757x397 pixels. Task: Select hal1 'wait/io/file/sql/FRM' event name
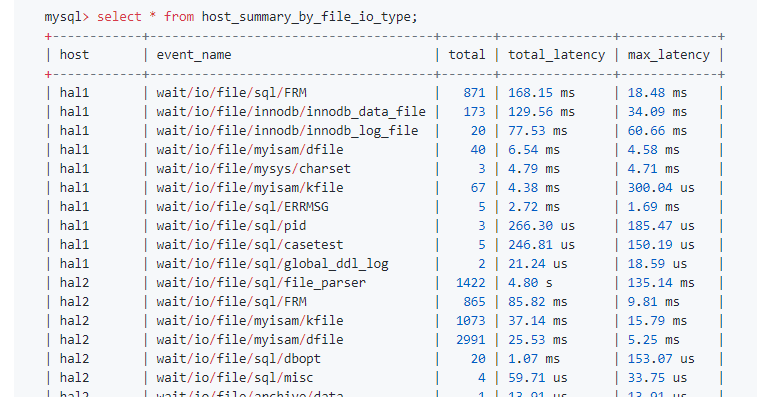tap(231, 93)
